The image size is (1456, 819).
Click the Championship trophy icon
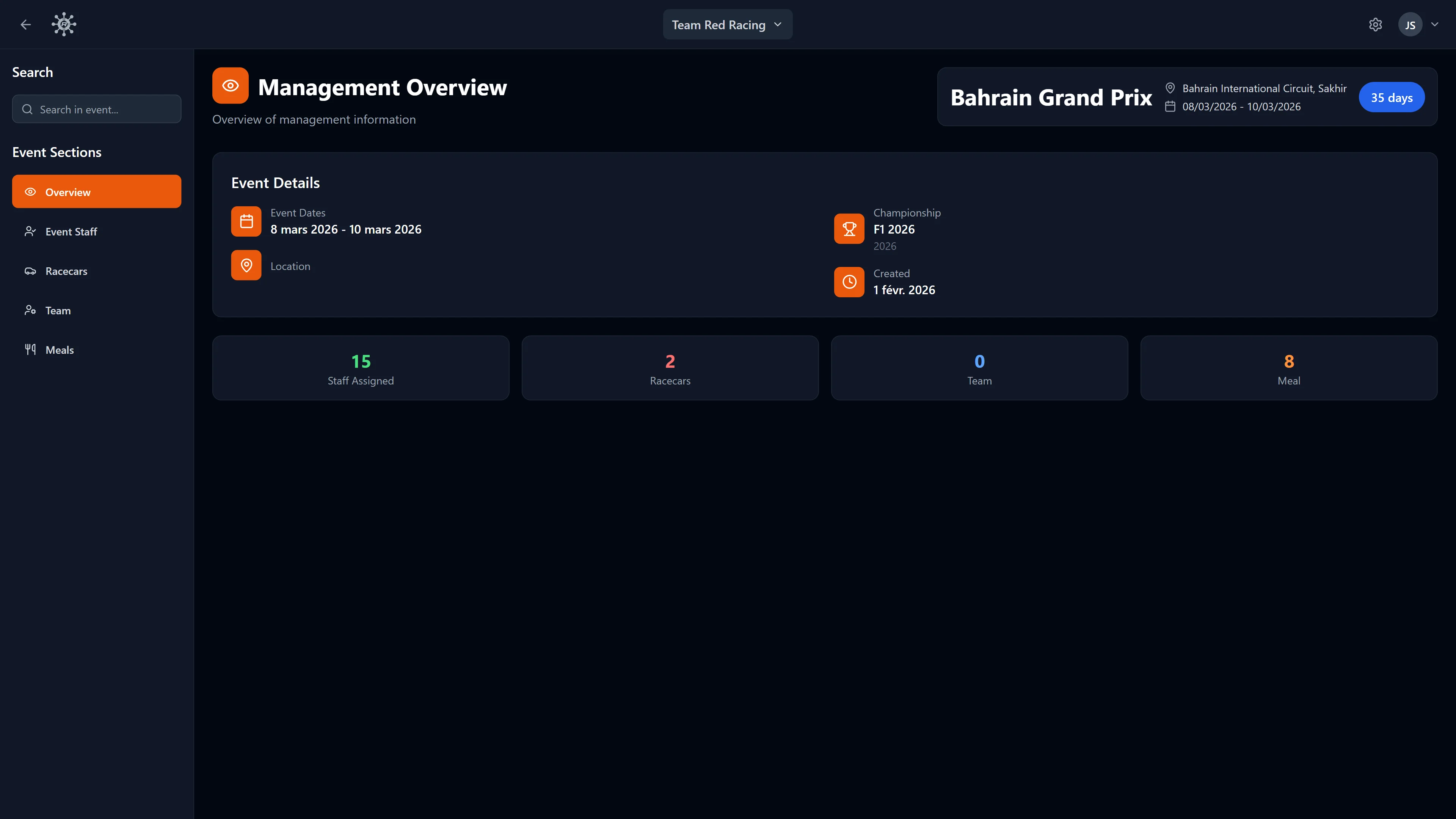[x=849, y=228]
